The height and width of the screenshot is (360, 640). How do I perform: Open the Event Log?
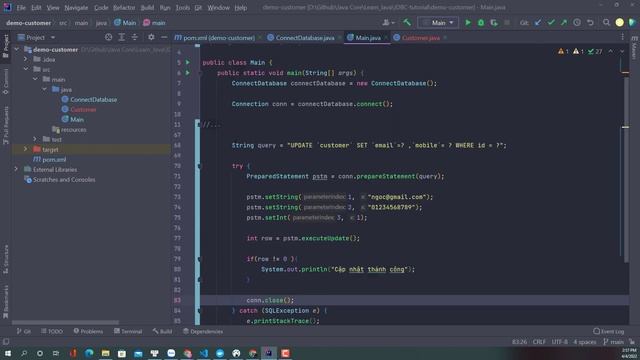[x=609, y=331]
